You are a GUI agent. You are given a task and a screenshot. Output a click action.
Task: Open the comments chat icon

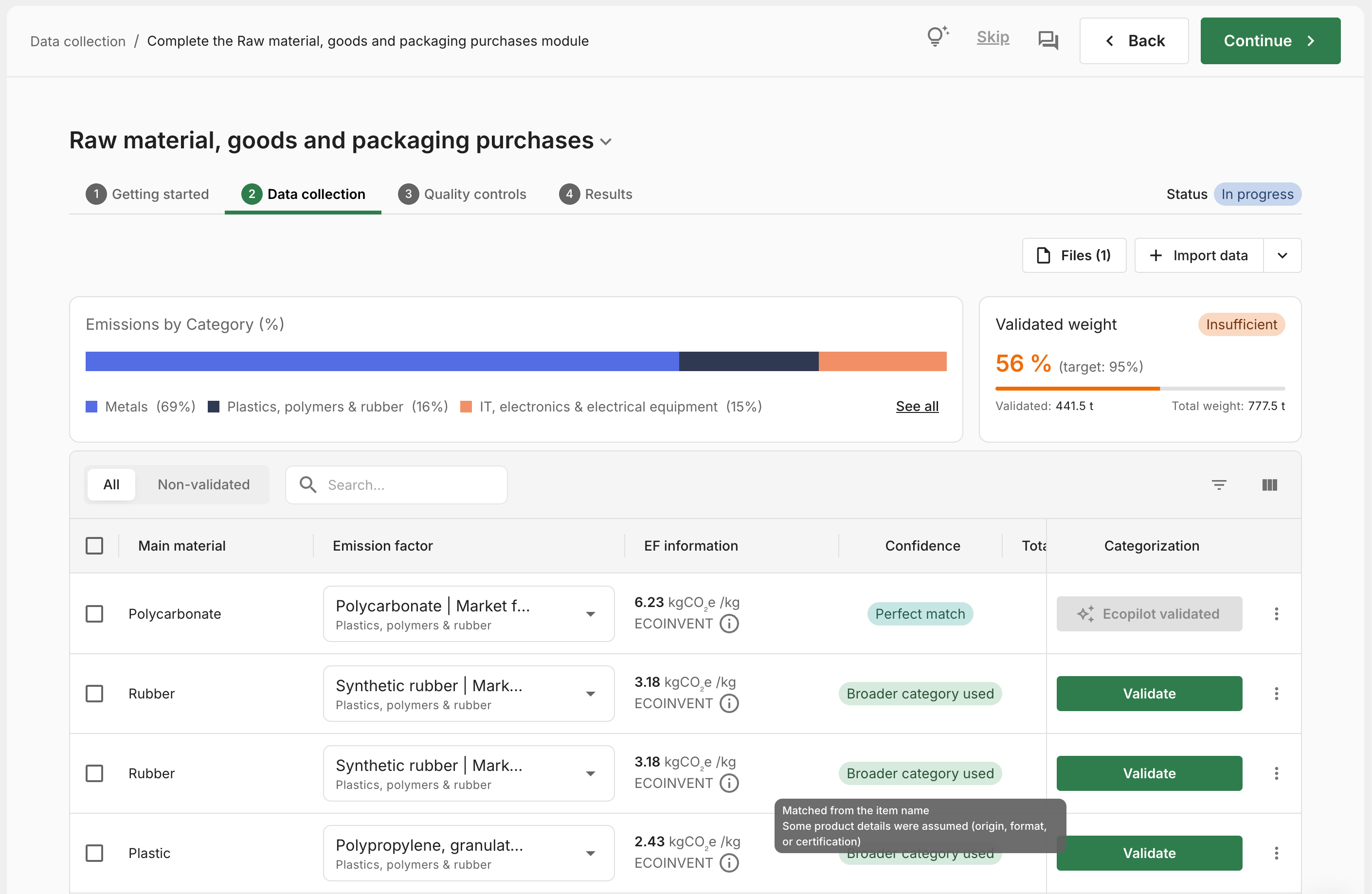click(1047, 40)
